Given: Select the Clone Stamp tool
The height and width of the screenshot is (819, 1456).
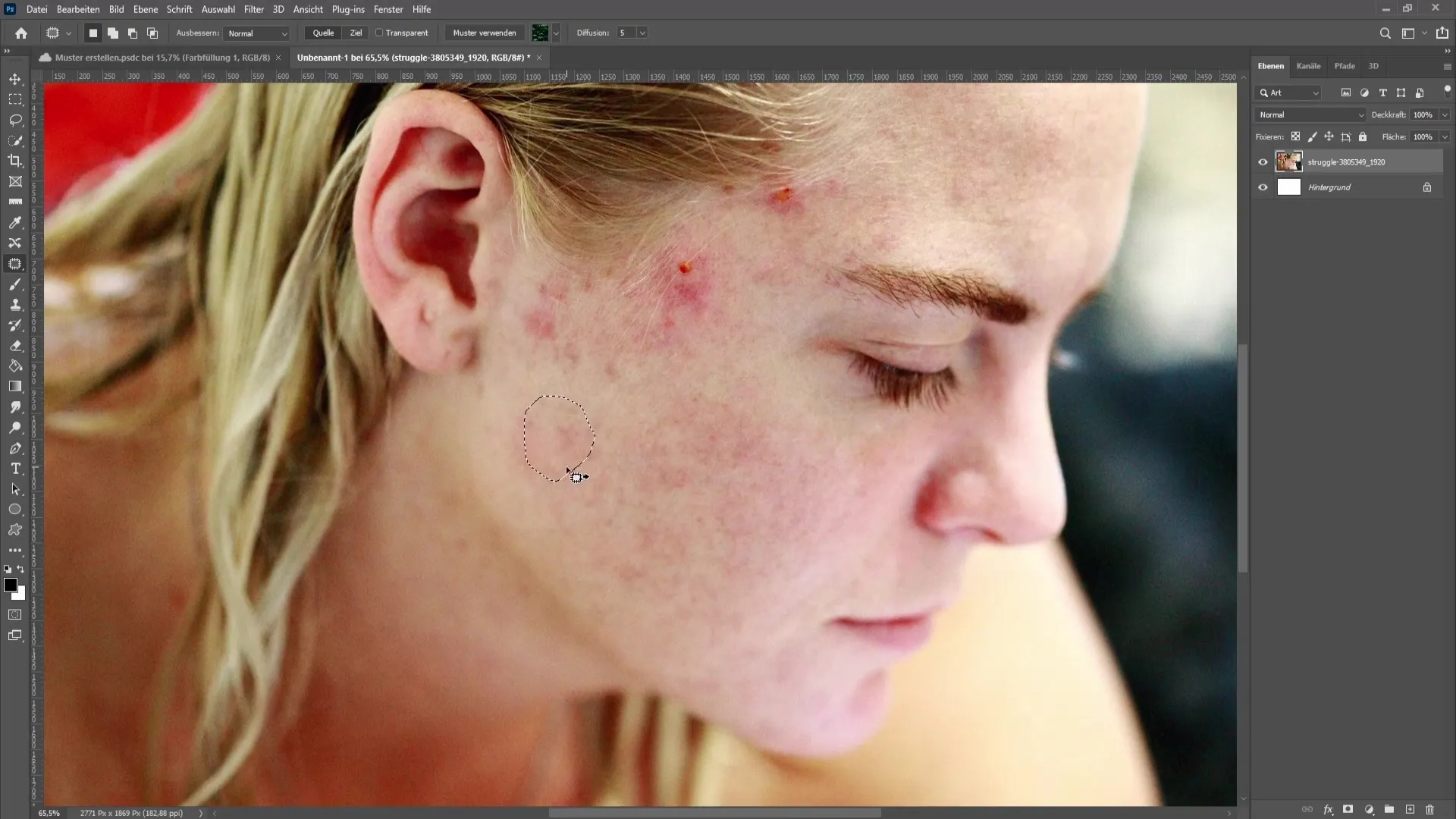Looking at the screenshot, I should coord(15,304).
